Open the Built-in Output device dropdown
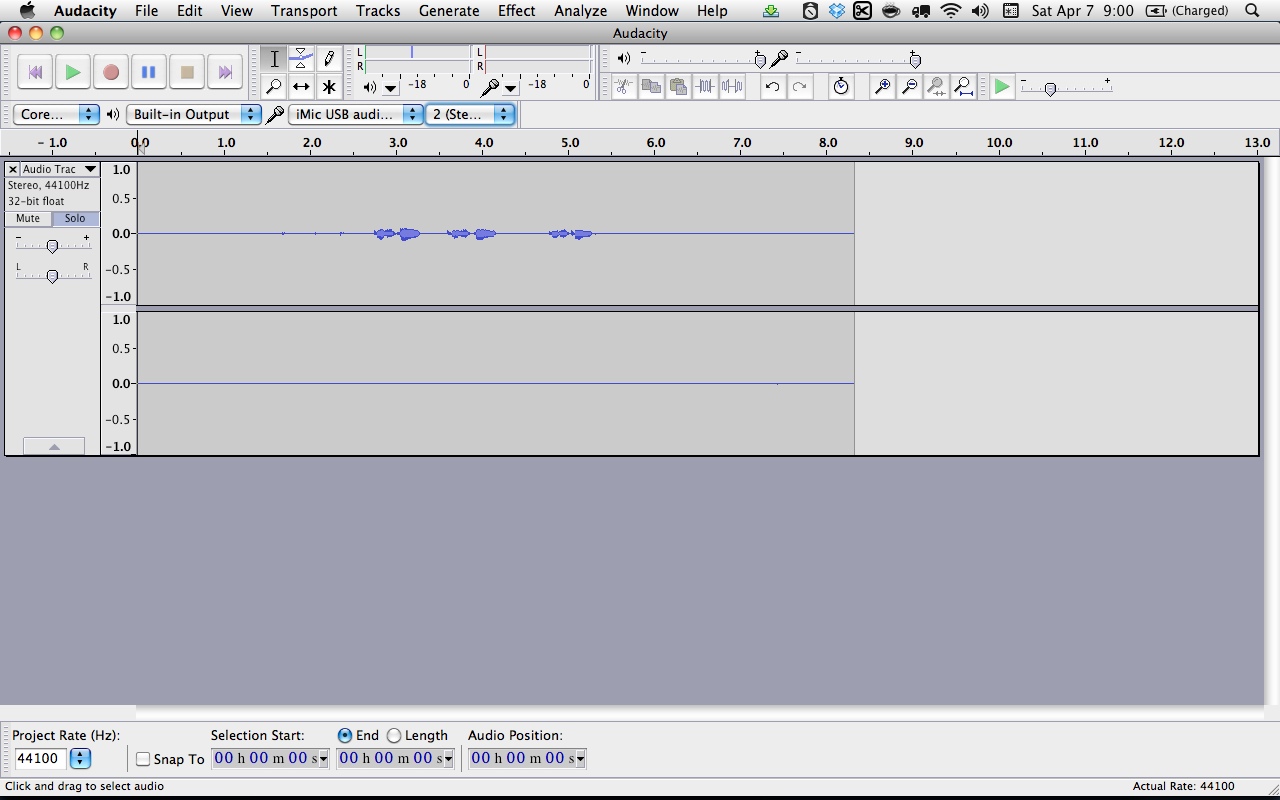The image size is (1280, 800). tap(194, 114)
